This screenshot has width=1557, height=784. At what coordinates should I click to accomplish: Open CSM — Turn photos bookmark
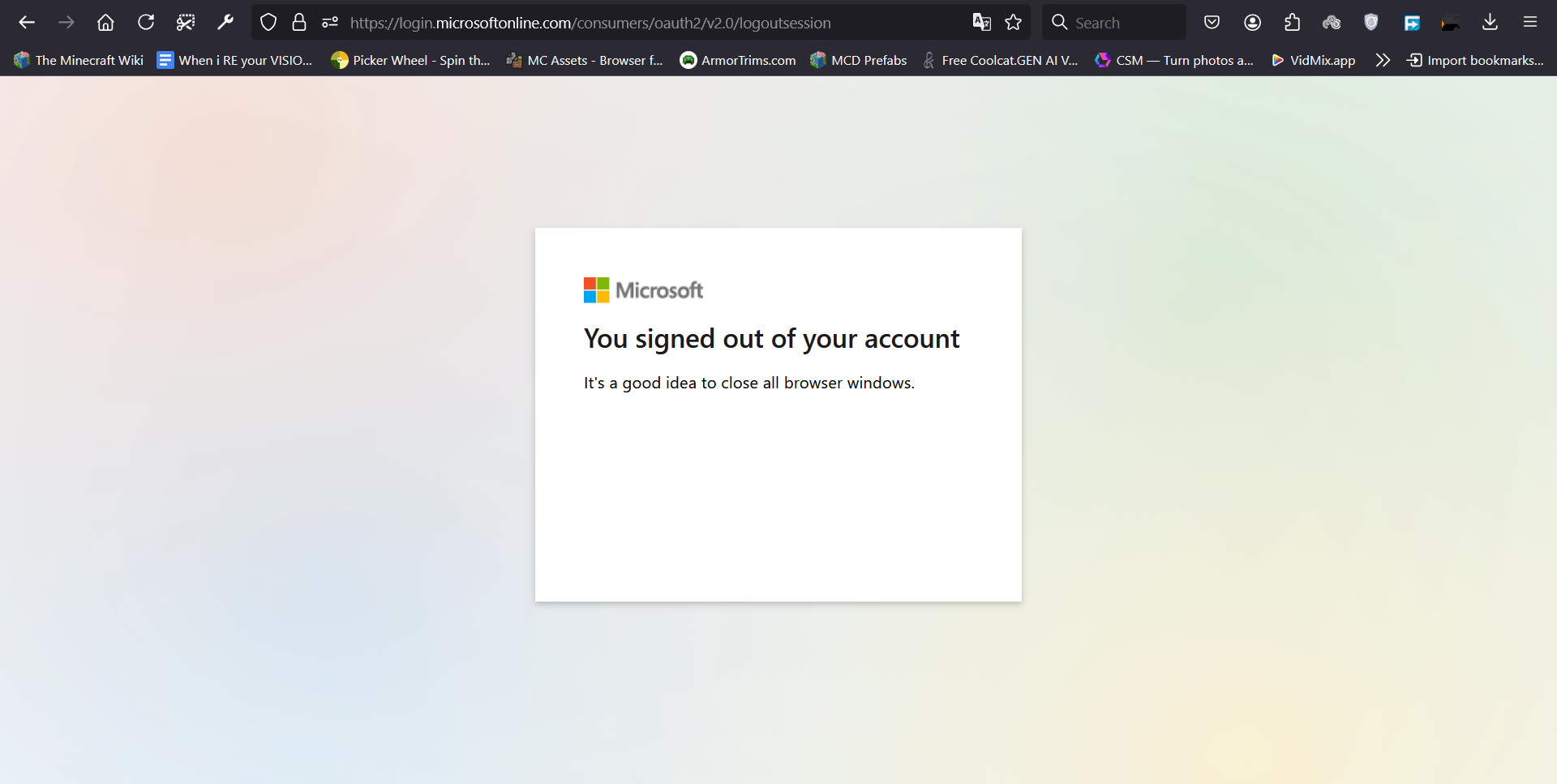pos(1174,60)
